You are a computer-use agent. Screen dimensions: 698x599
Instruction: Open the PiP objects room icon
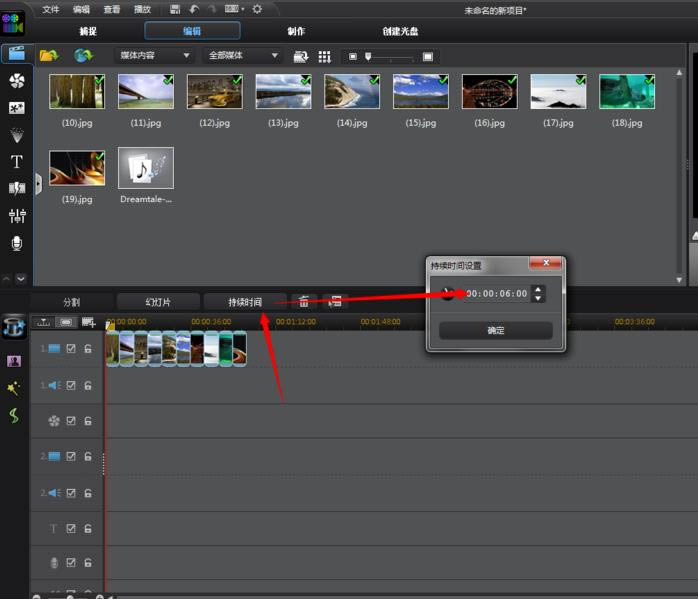click(x=17, y=108)
